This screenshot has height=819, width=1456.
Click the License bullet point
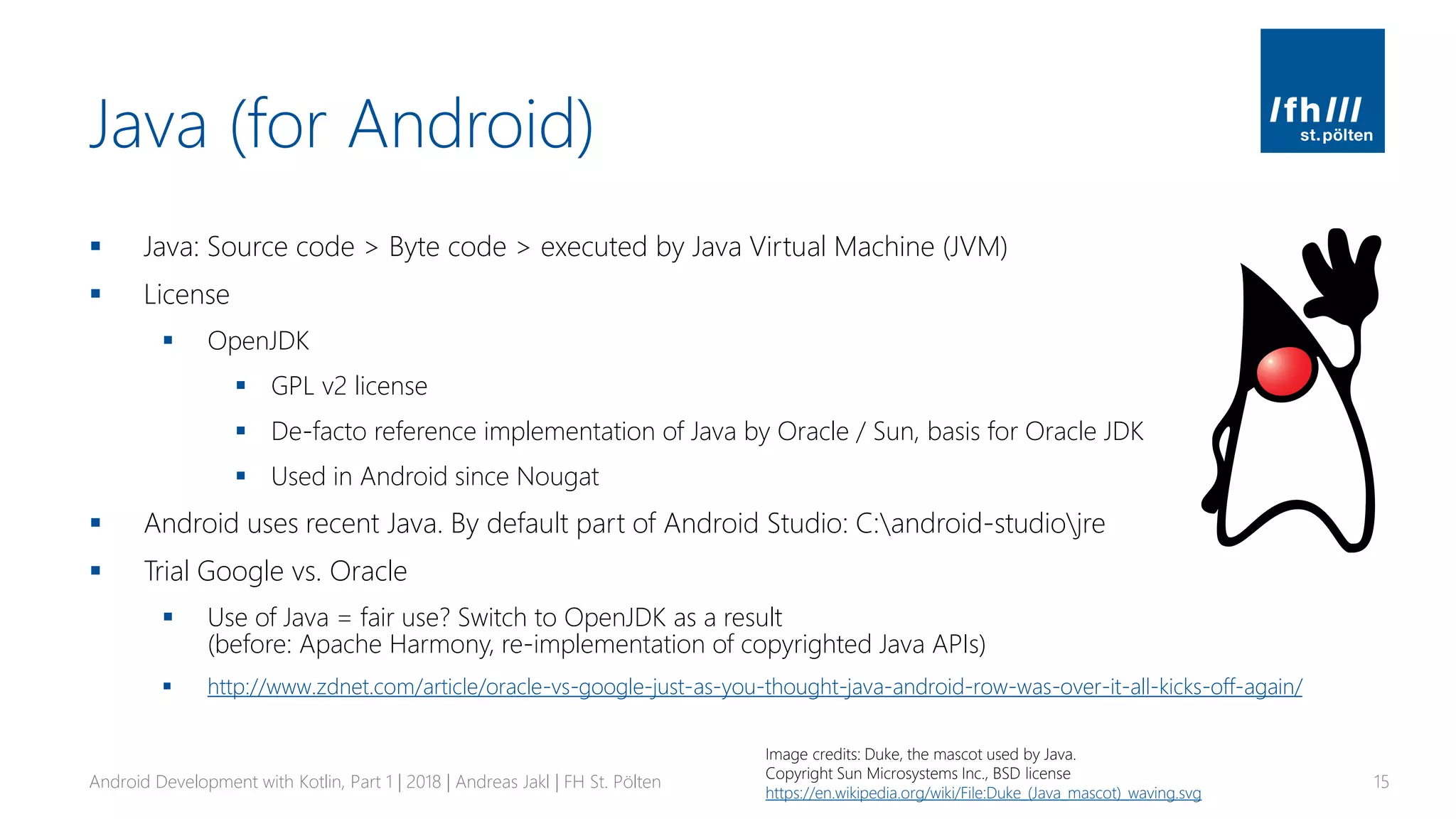pos(186,294)
